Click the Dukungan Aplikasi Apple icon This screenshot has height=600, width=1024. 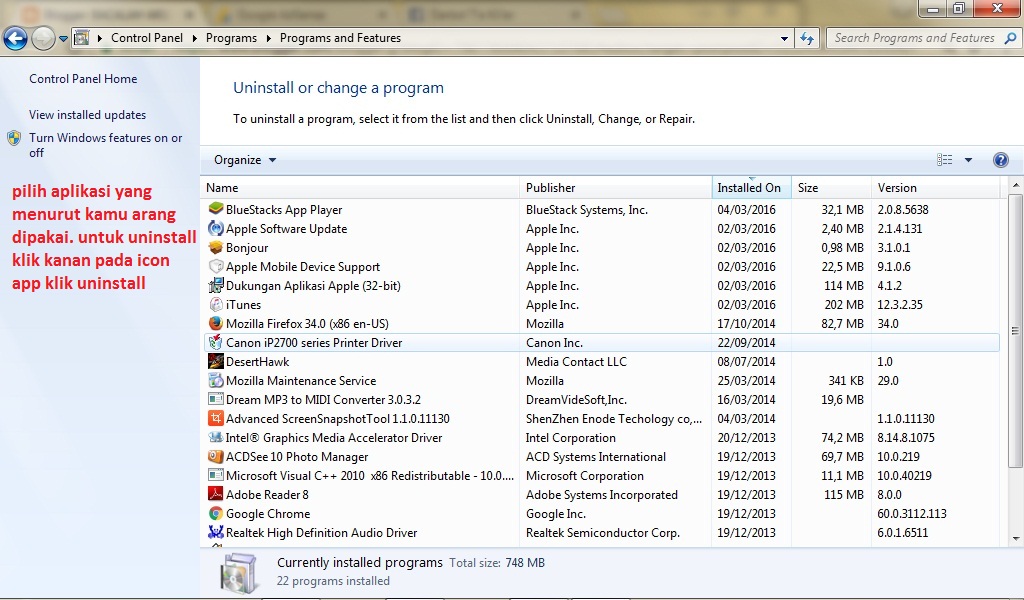coord(216,285)
